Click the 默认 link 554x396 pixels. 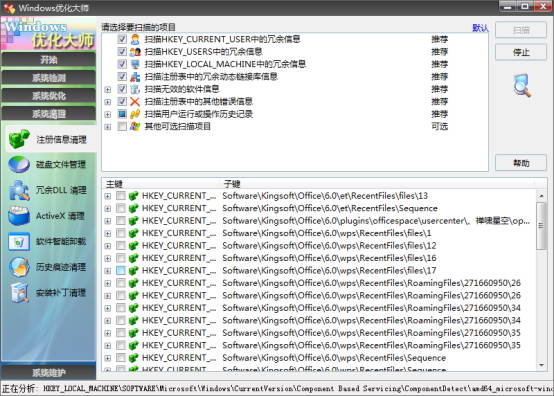point(480,28)
